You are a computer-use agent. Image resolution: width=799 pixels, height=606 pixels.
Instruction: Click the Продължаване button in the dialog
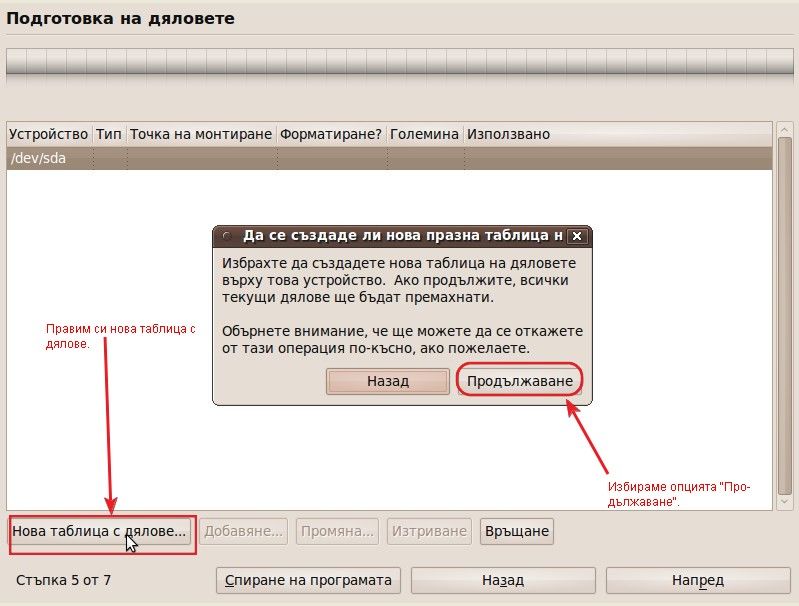520,381
